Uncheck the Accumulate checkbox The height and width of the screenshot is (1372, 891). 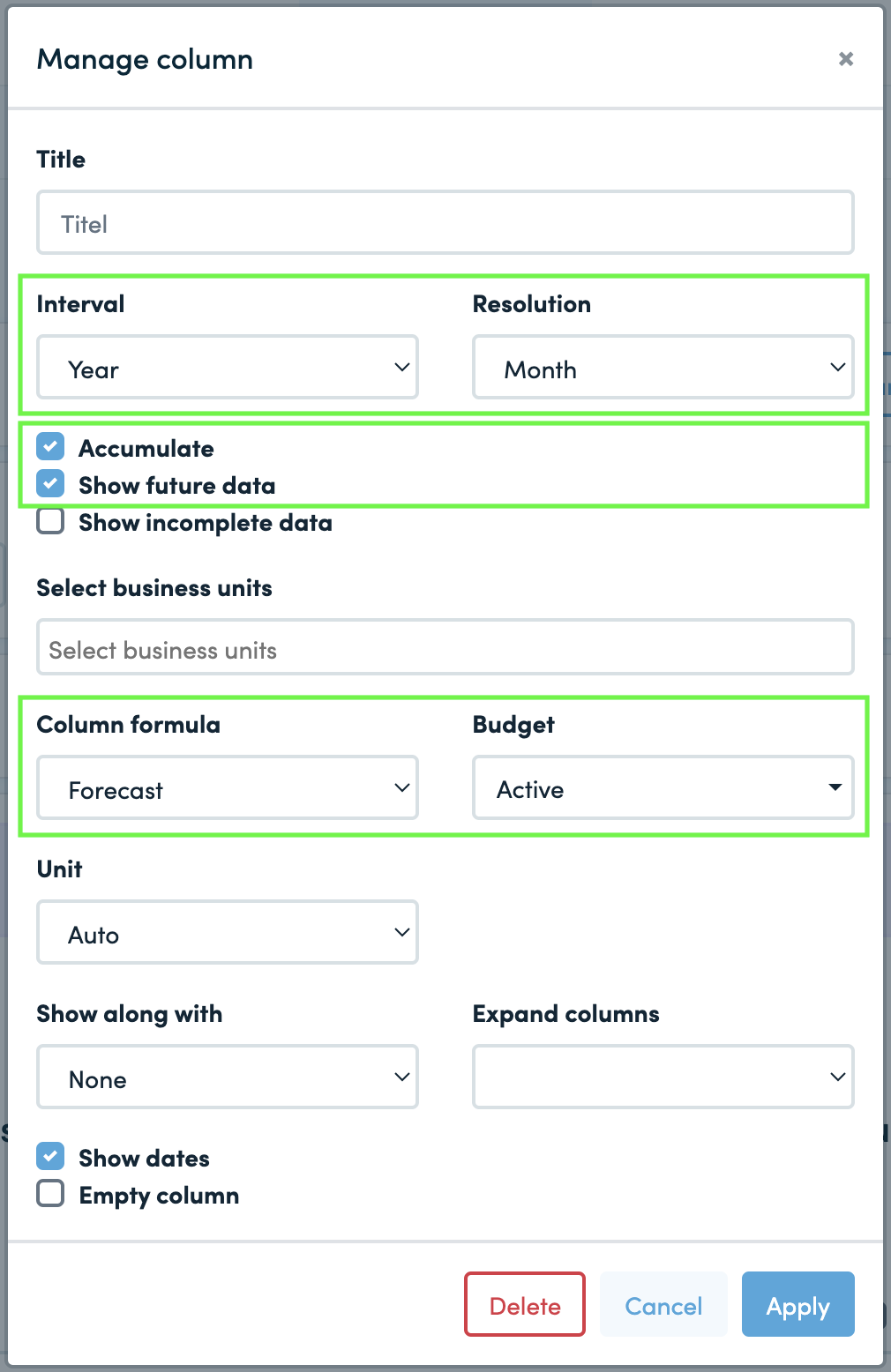click(x=50, y=447)
